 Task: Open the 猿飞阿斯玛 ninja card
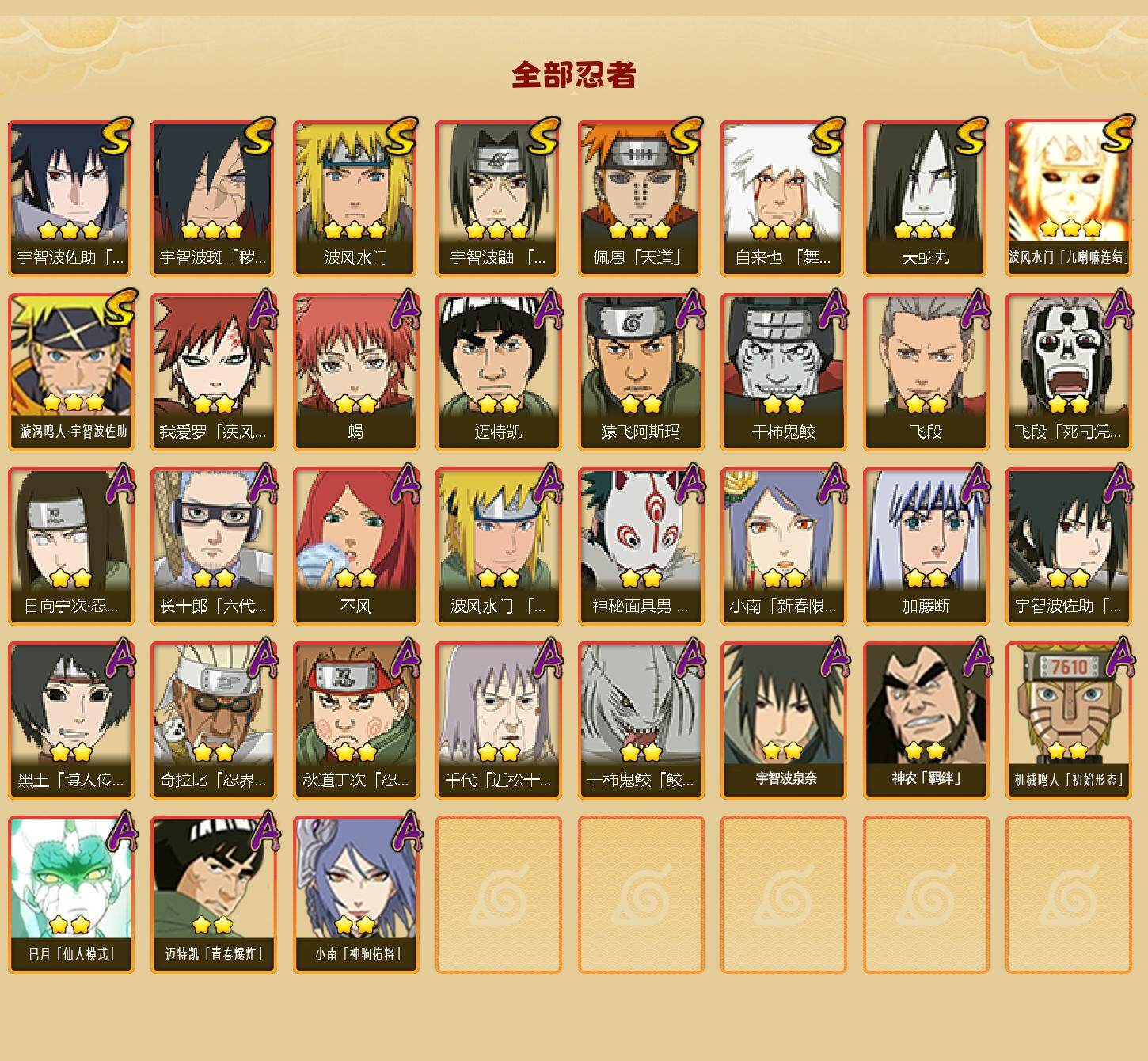pos(641,372)
